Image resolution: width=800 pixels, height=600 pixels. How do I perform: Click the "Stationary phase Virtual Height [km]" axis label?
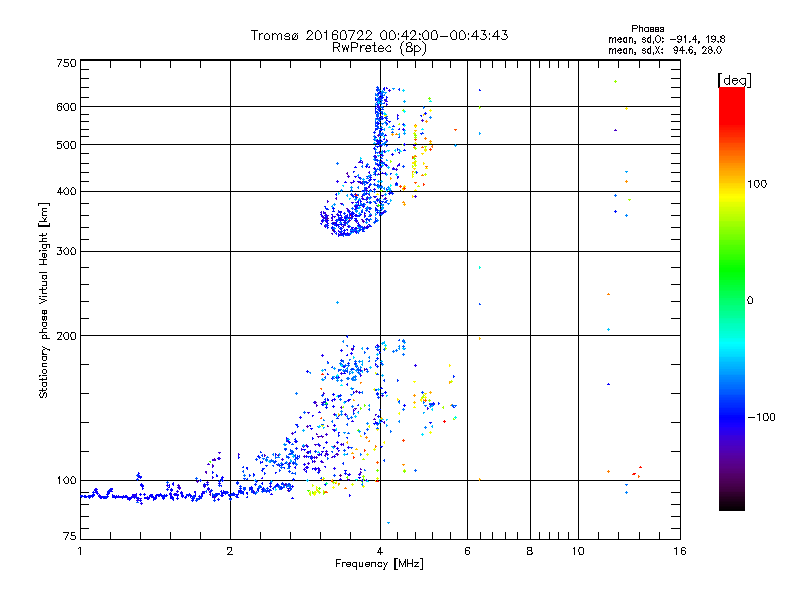point(44,300)
